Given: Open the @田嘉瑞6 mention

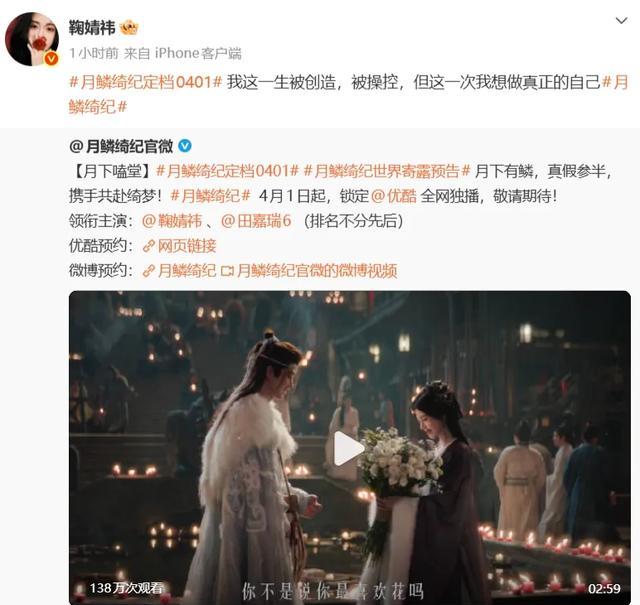Looking at the screenshot, I should 256,221.
